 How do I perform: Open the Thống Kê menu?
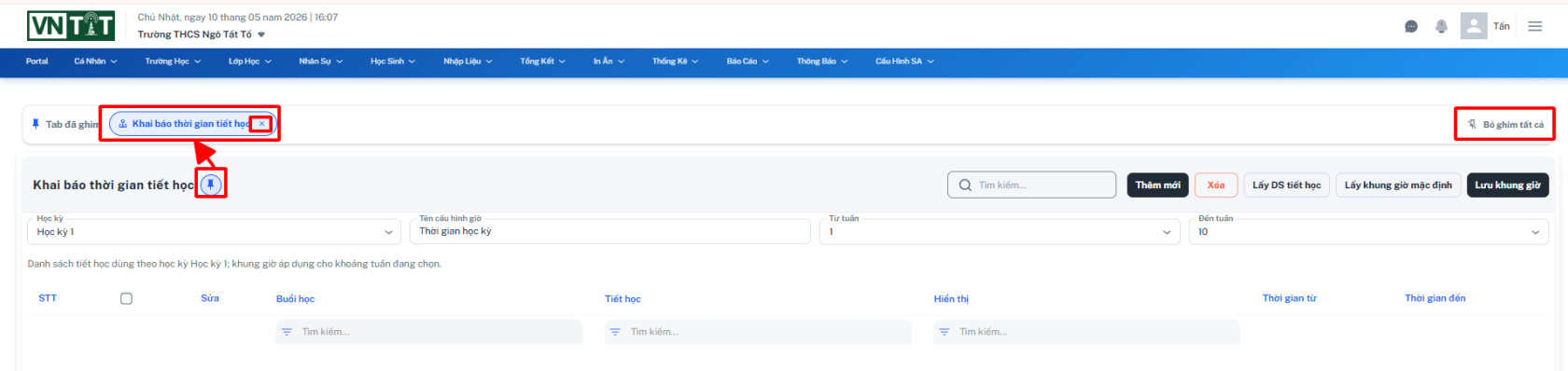(x=676, y=62)
